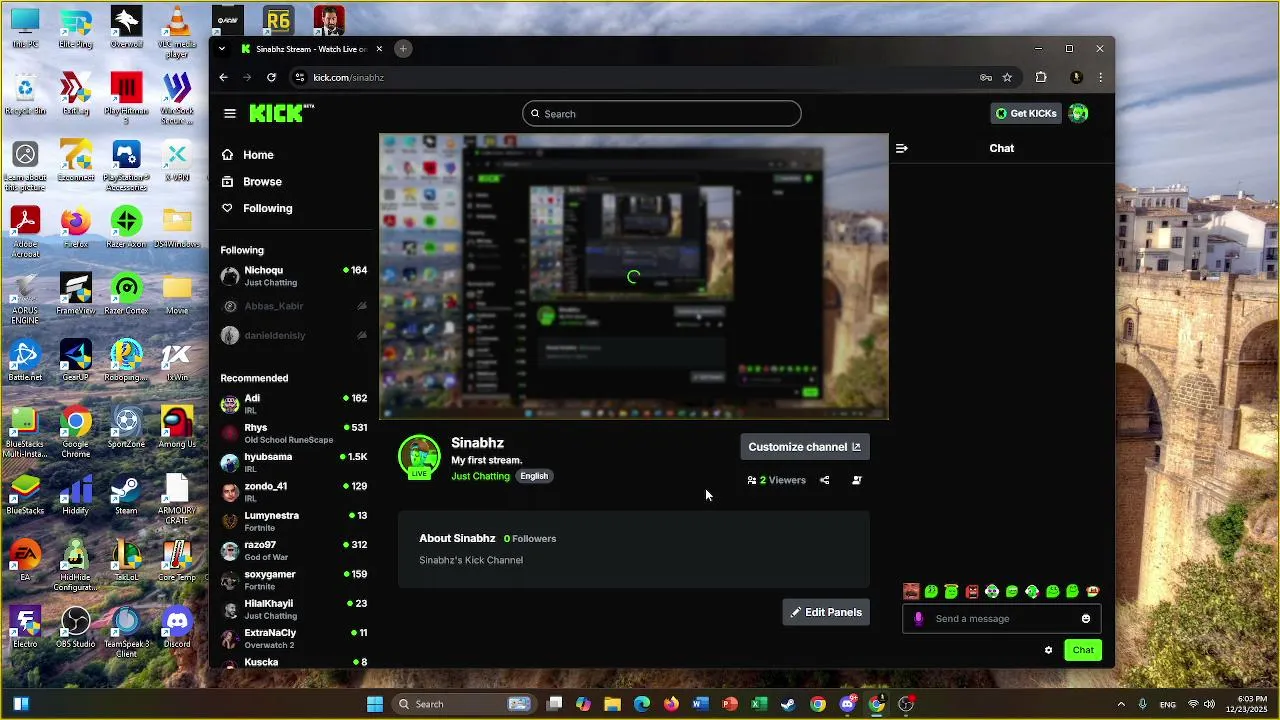
Task: Open the Browse sidebar item
Action: pyautogui.click(x=251, y=182)
